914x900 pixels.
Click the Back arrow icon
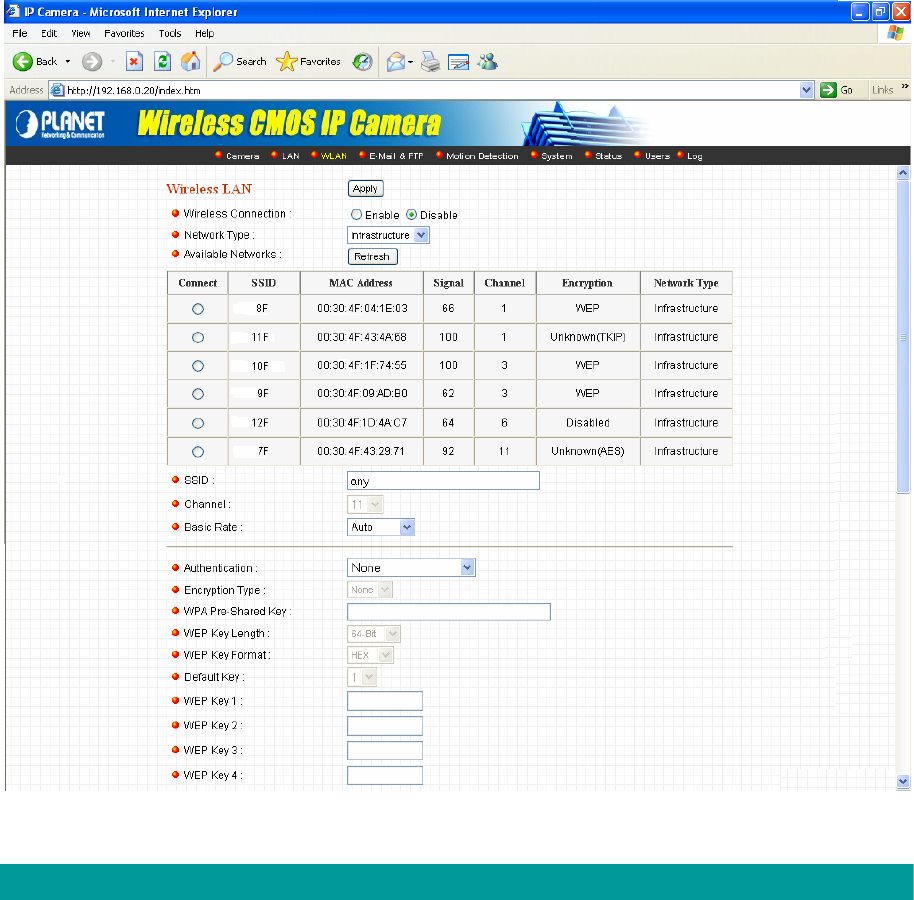tap(23, 61)
